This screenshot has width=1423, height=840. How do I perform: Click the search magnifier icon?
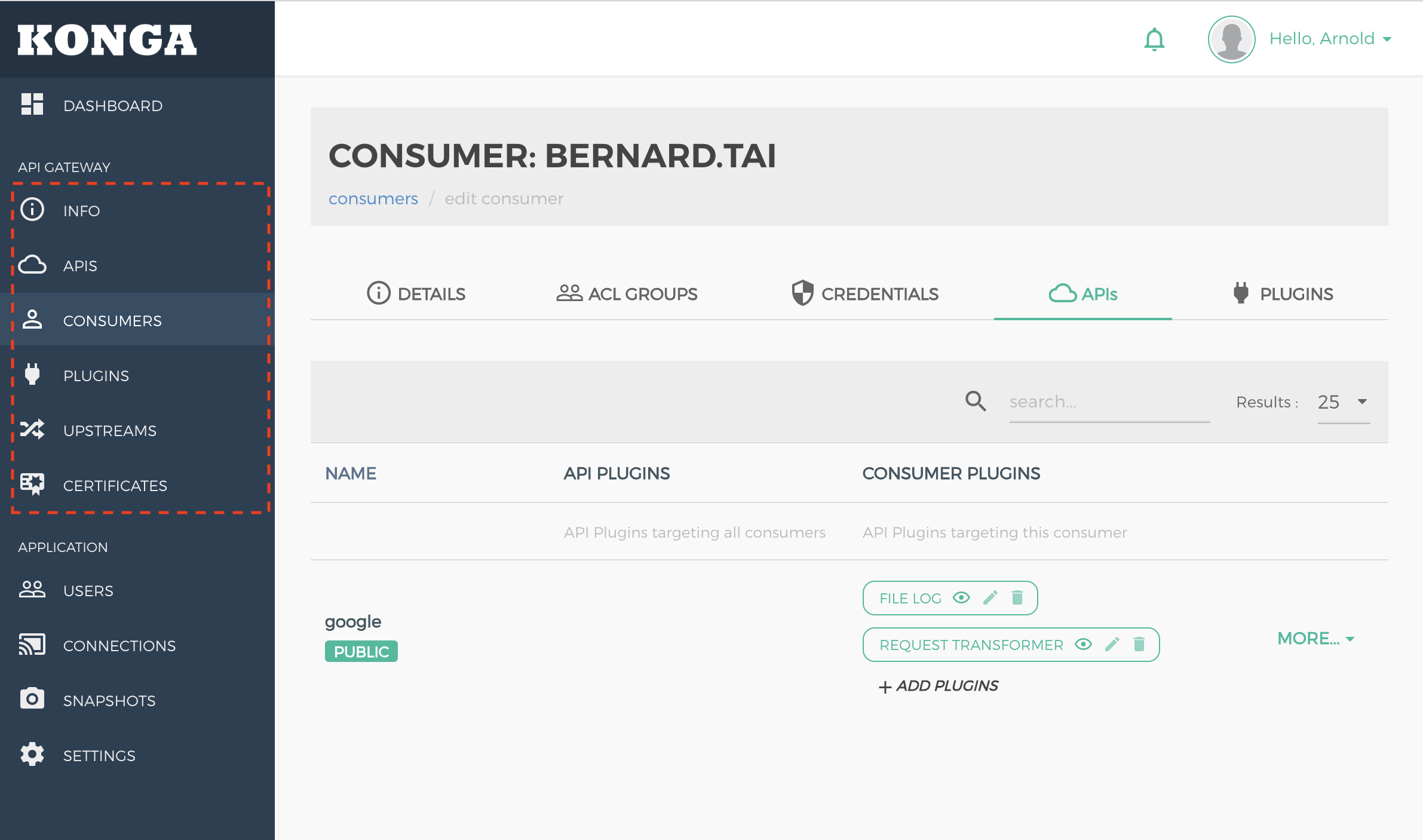point(976,401)
